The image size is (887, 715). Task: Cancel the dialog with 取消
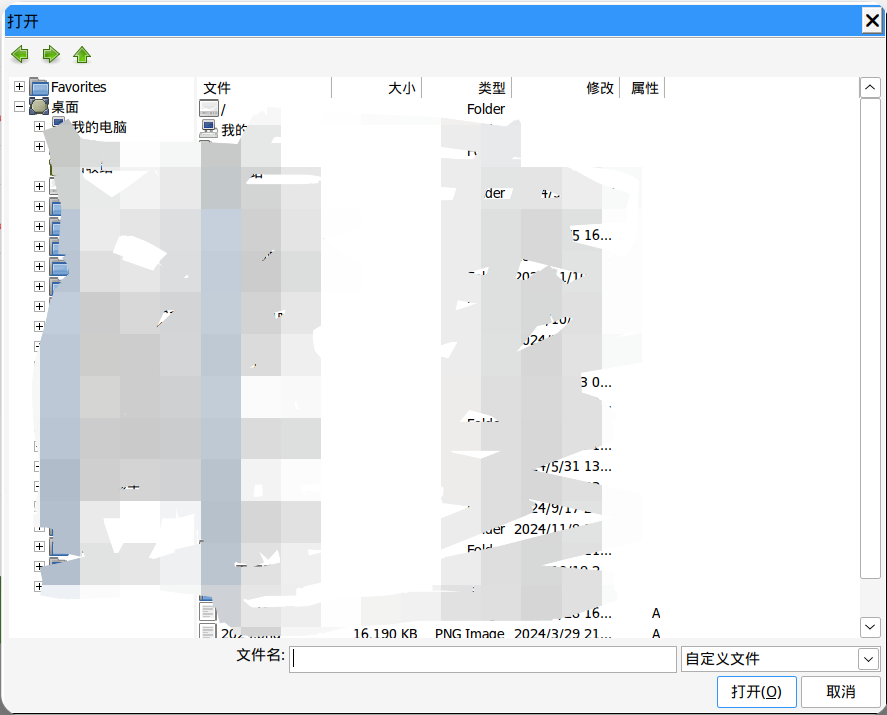[841, 692]
